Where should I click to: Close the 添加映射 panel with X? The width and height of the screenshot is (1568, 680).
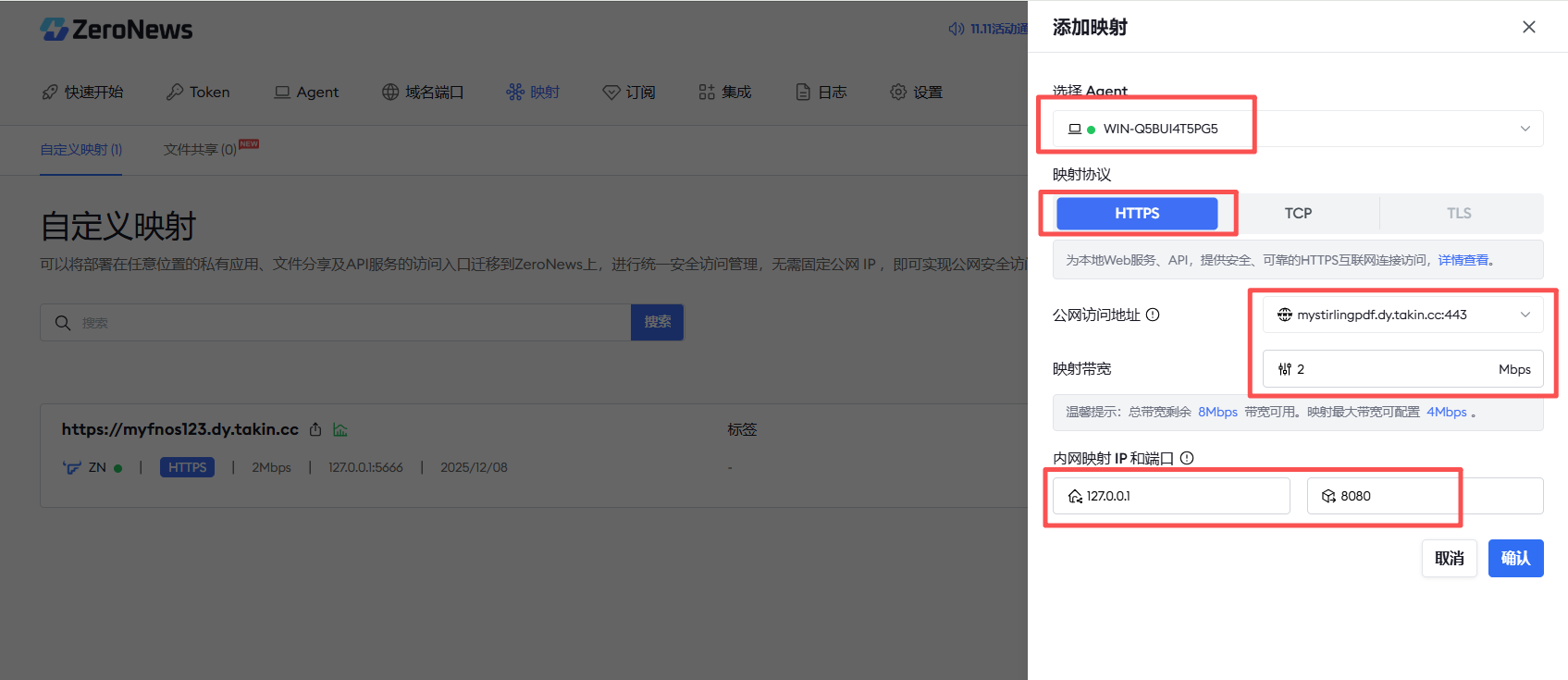[x=1528, y=27]
